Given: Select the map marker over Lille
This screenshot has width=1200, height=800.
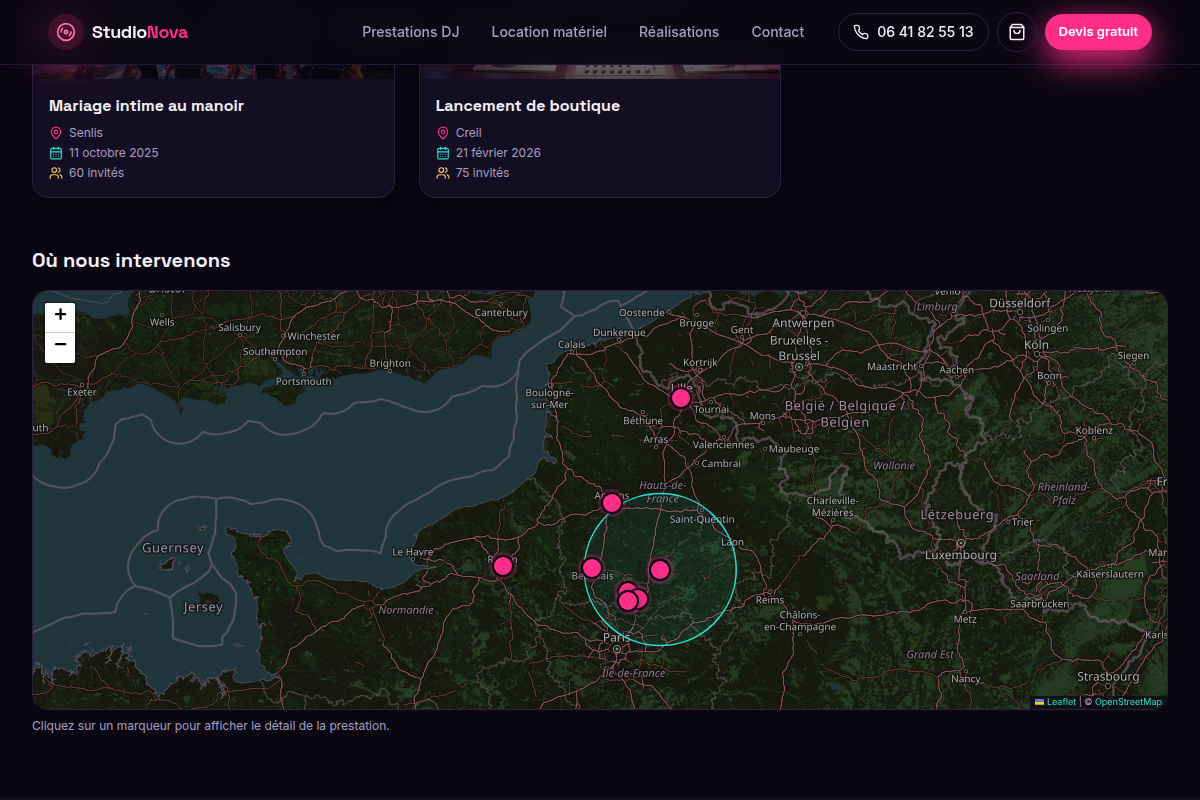Looking at the screenshot, I should 681,398.
